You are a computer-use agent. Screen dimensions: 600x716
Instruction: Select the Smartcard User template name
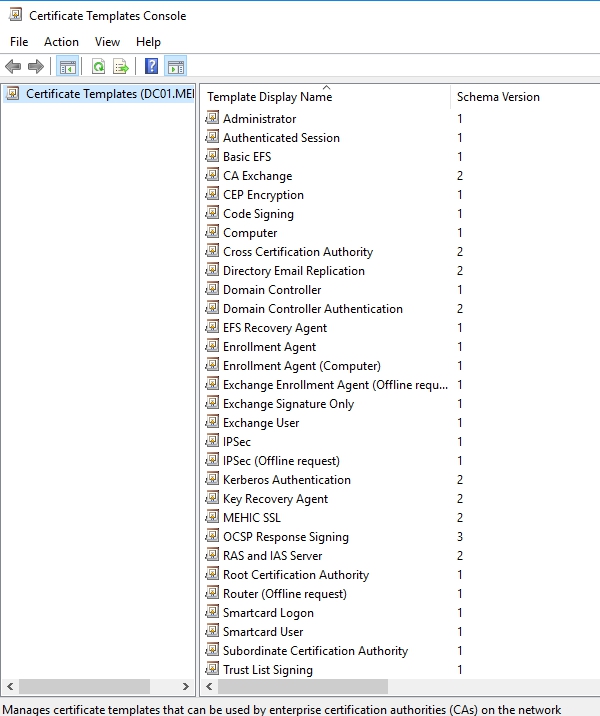(x=263, y=632)
